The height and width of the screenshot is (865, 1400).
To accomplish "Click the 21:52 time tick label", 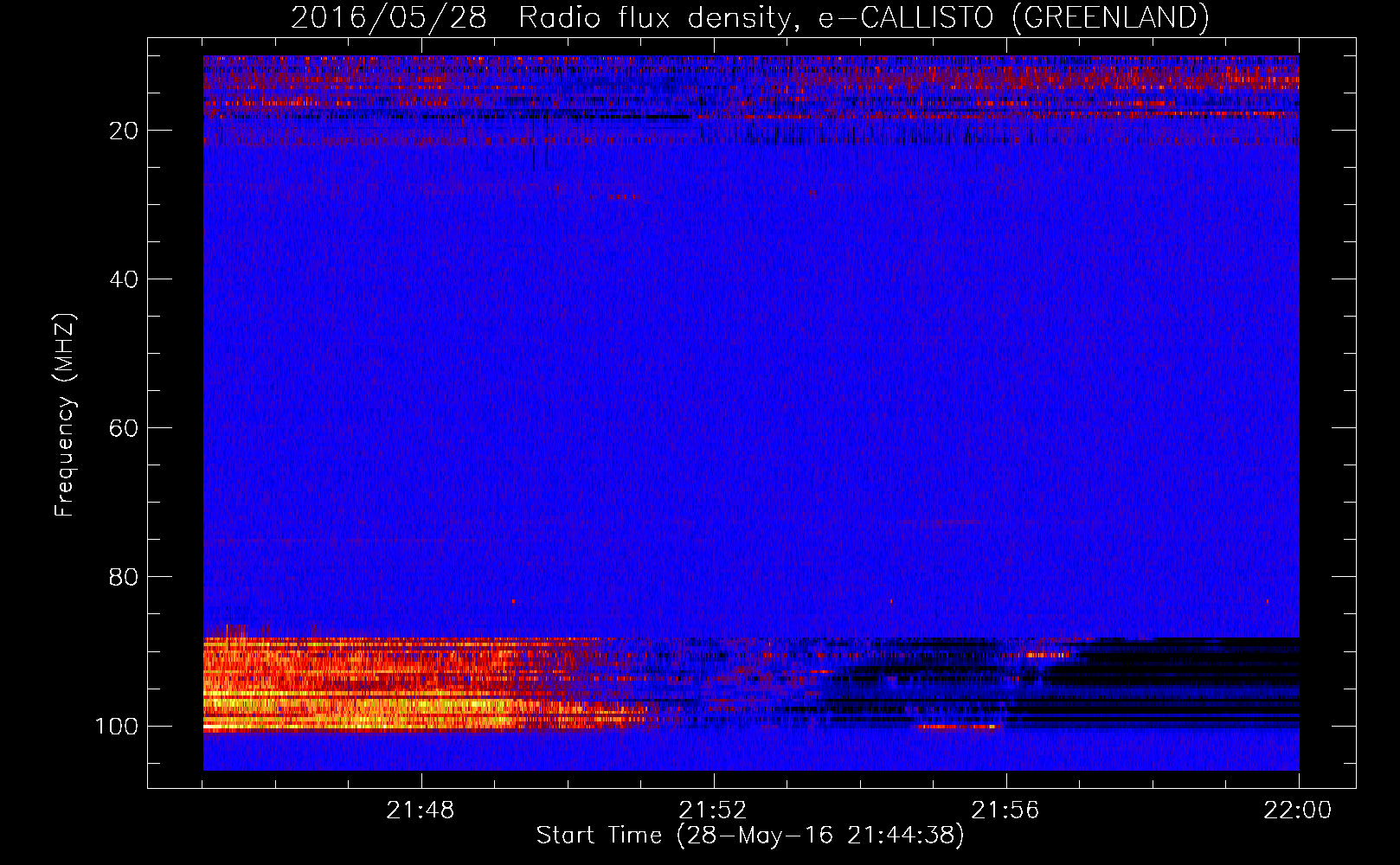I will tap(713, 811).
